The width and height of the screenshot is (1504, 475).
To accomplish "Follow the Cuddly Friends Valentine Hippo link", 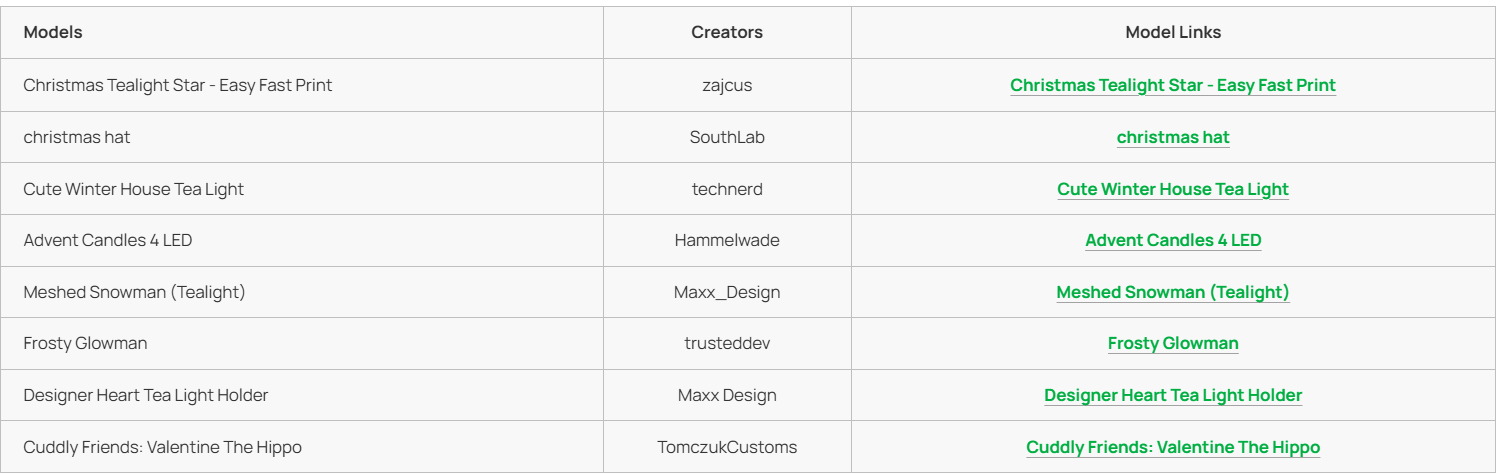I will click(1173, 447).
